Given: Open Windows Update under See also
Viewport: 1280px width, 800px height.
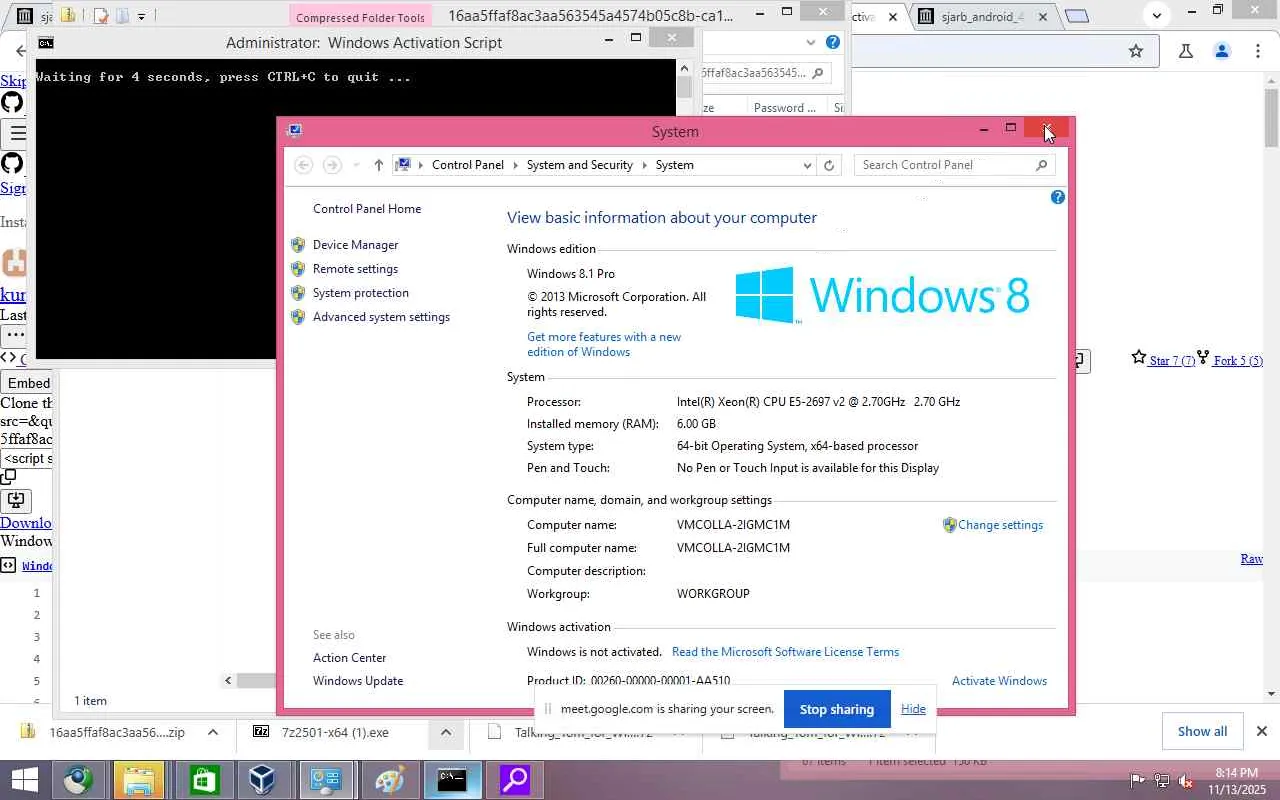Looking at the screenshot, I should coord(358,681).
